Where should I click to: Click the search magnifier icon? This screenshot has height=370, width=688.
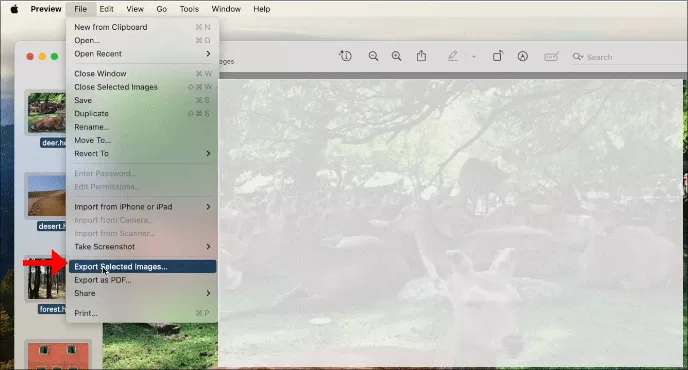click(578, 57)
